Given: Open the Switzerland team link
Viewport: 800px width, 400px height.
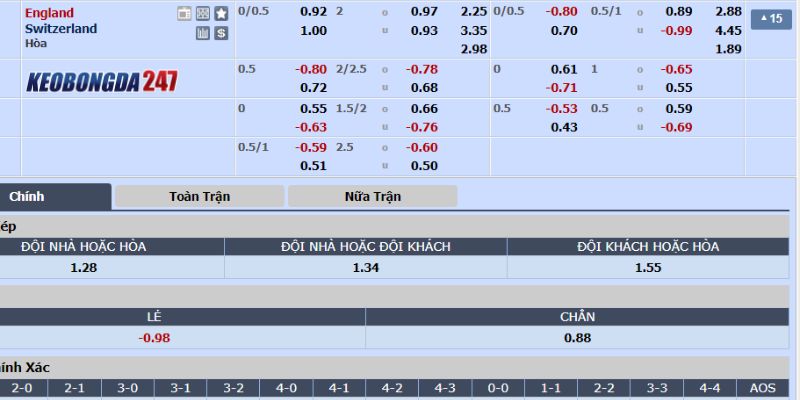Looking at the screenshot, I should [x=61, y=29].
